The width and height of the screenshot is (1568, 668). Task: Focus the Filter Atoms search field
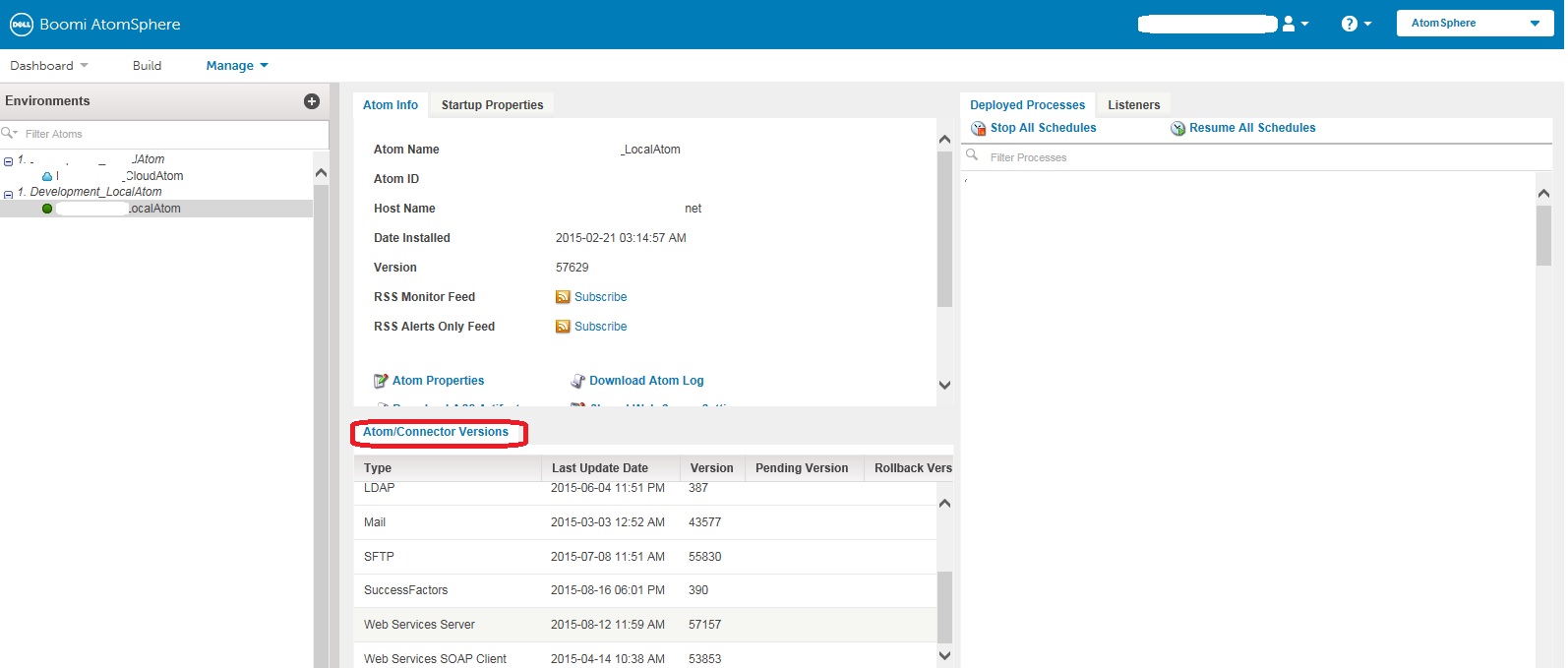(x=164, y=134)
